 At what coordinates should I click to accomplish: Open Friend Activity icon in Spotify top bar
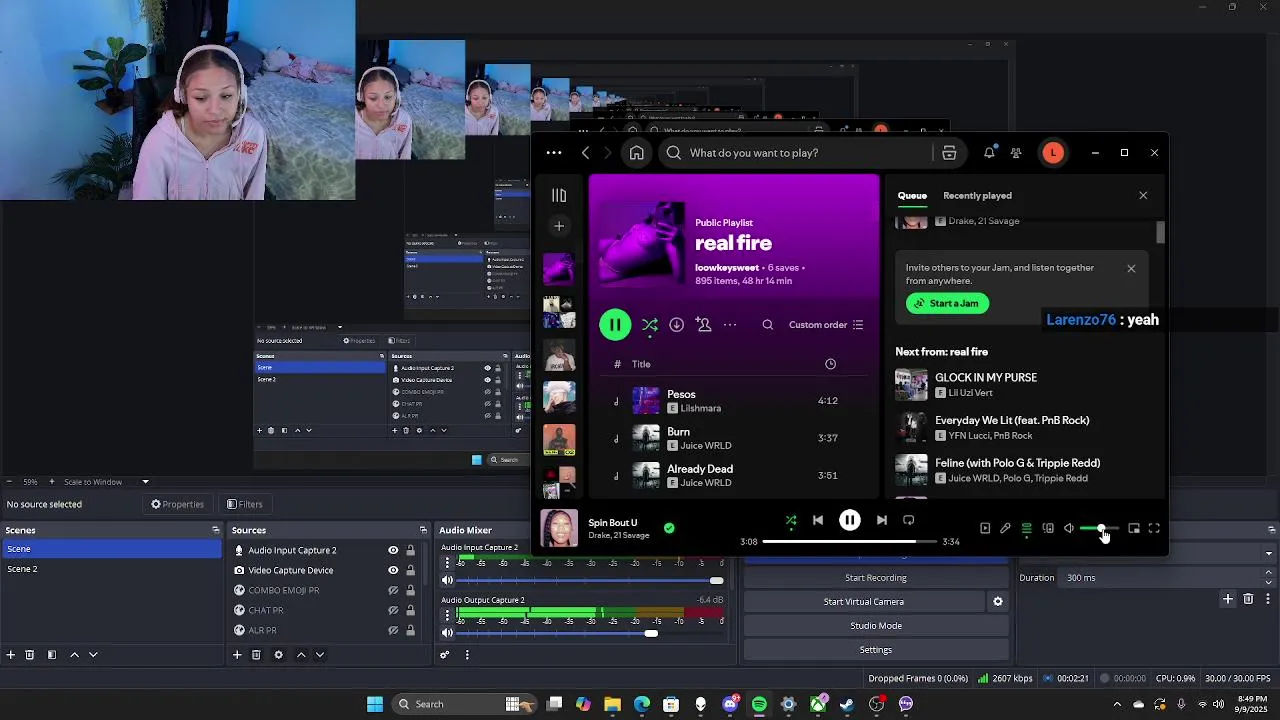[x=1016, y=153]
